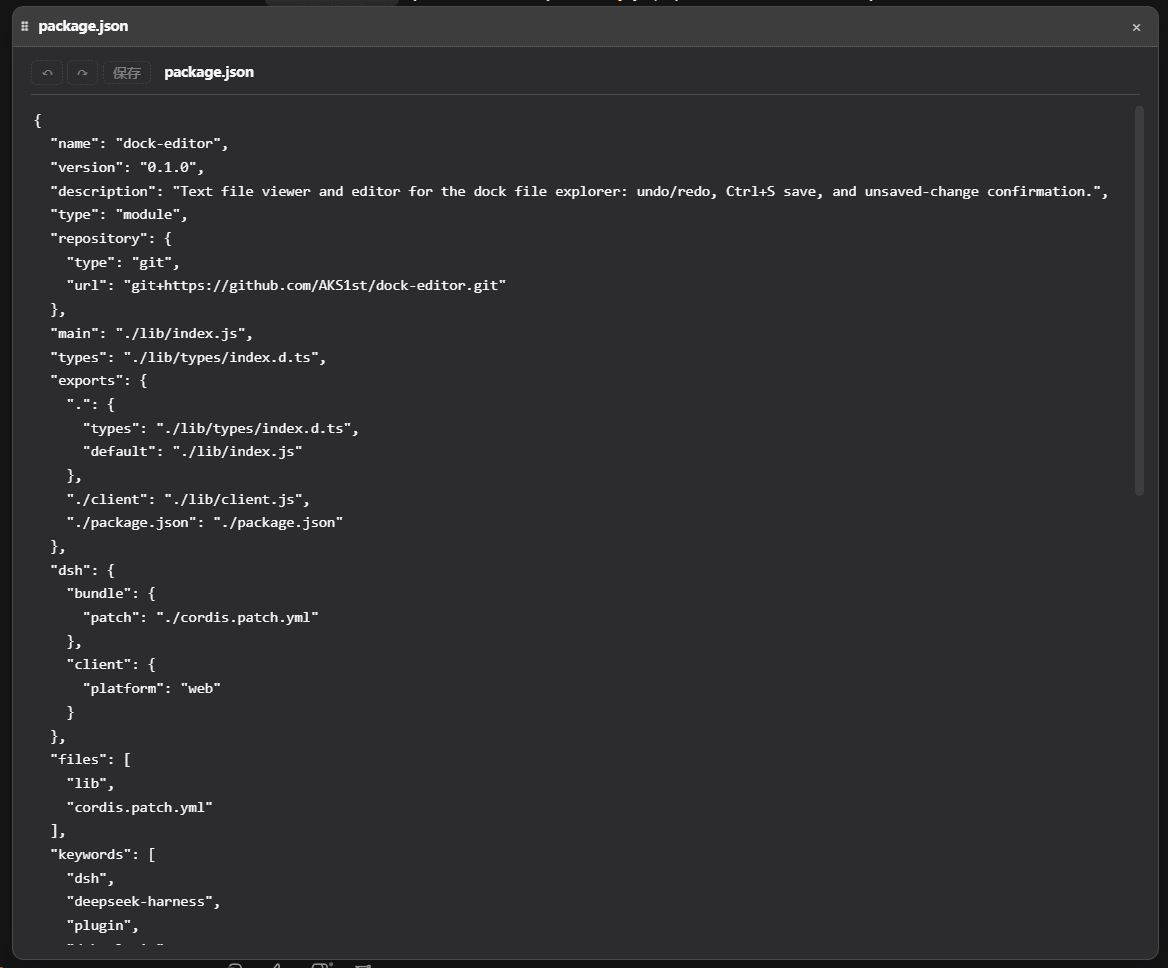Click the "deepseek-harness" keyword entry
The image size is (1168, 968).
point(143,902)
